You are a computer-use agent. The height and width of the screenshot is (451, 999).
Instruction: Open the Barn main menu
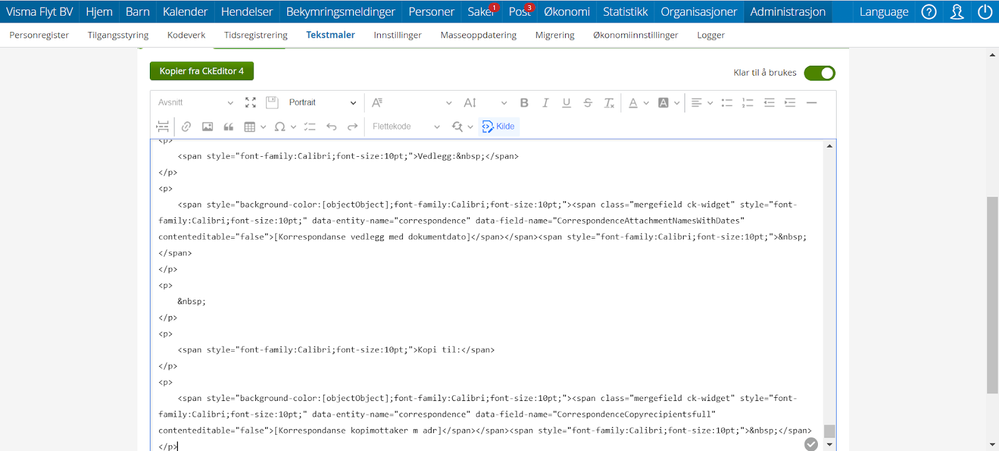pos(138,11)
